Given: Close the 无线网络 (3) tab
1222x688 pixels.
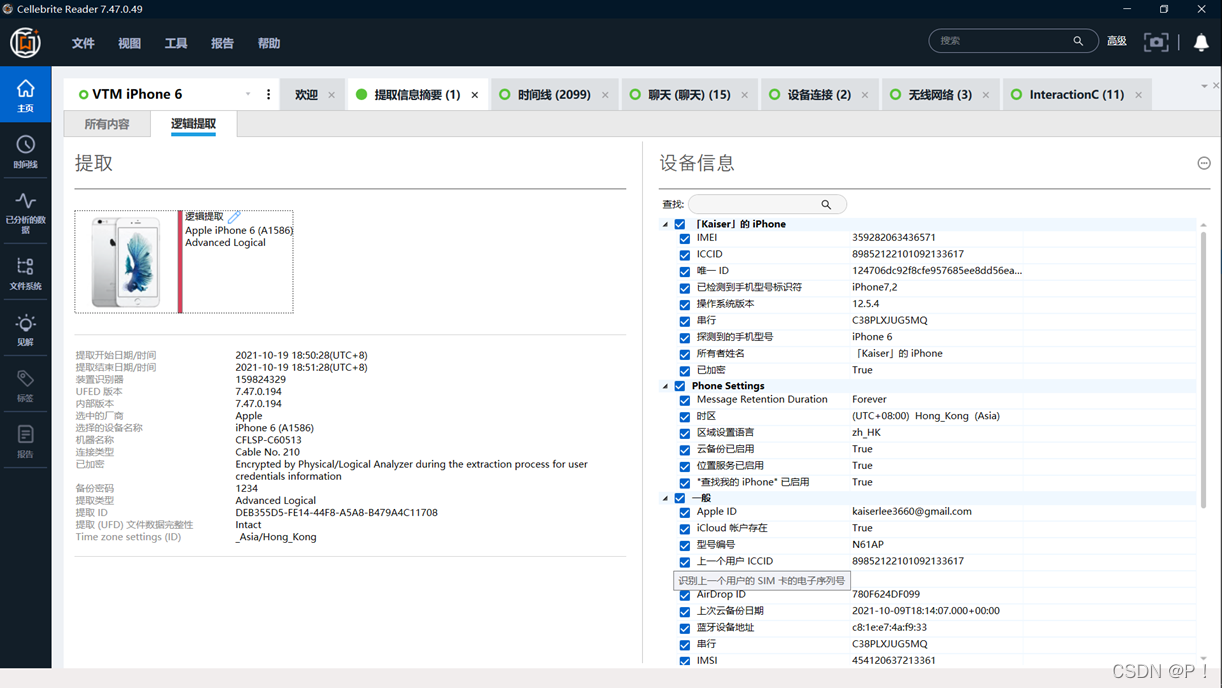Looking at the screenshot, I should tap(986, 95).
